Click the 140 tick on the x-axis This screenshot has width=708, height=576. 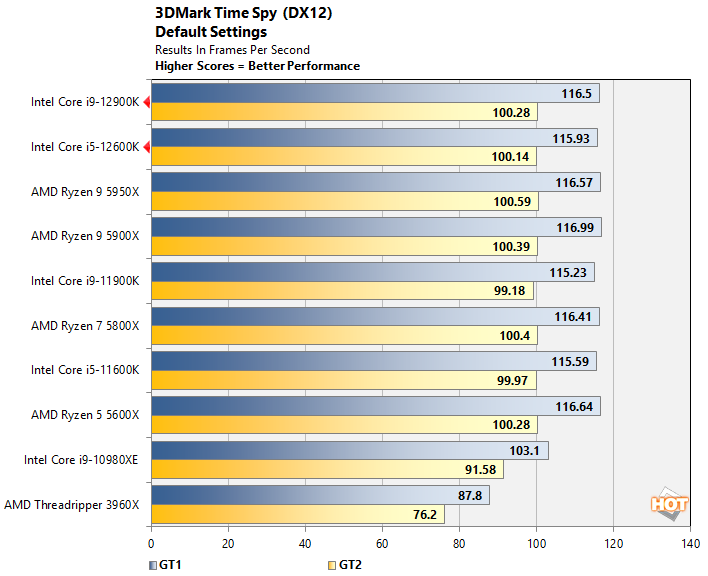click(x=689, y=545)
